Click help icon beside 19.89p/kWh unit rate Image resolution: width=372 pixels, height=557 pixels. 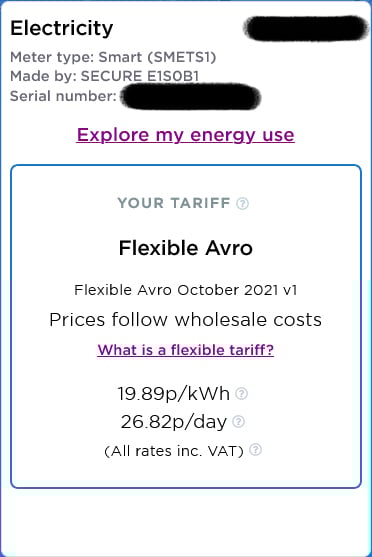[x=242, y=394]
